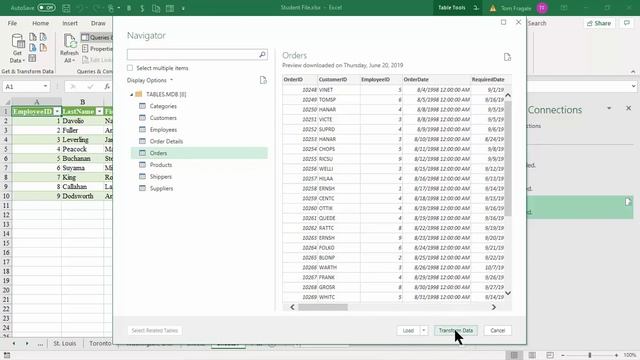Click the OrderDate column header in preview
Screen dimensions: 640x360
pyautogui.click(x=436, y=80)
